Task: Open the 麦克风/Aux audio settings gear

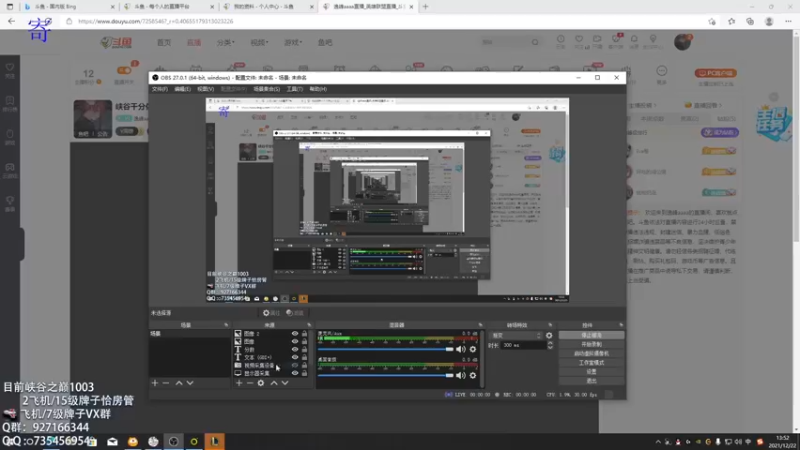Action: click(473, 349)
